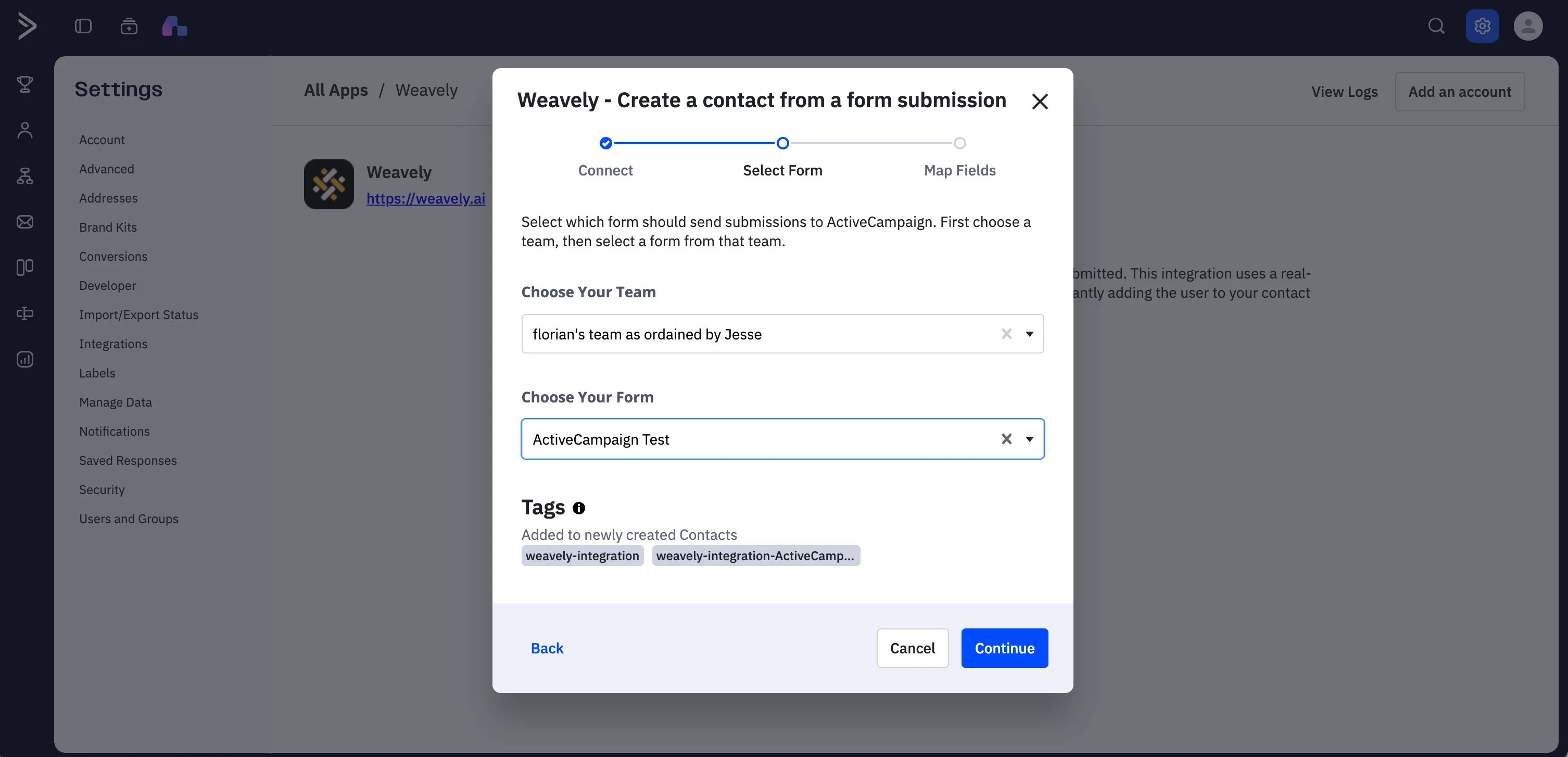Go Back to previous step

point(547,648)
